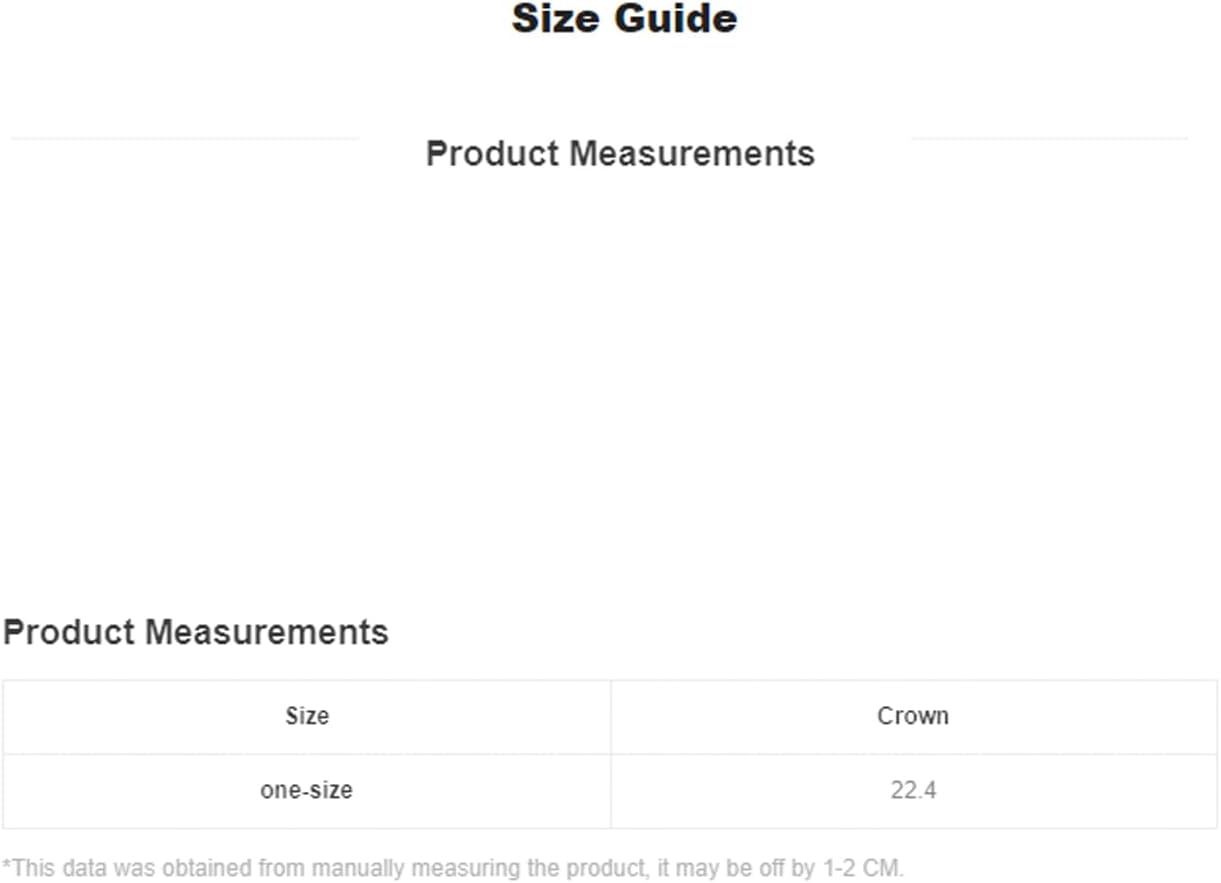1221x883 pixels.
Task: Click the Size Guide title
Action: [x=624, y=19]
